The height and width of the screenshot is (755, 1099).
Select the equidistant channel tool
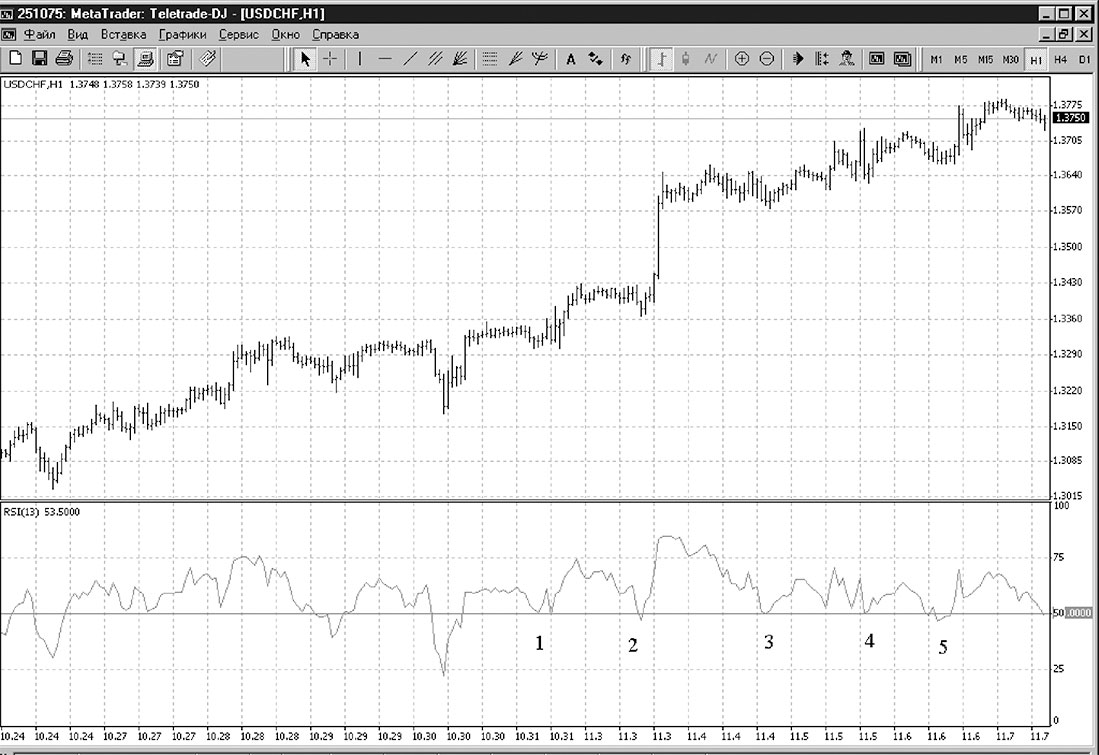tap(435, 59)
